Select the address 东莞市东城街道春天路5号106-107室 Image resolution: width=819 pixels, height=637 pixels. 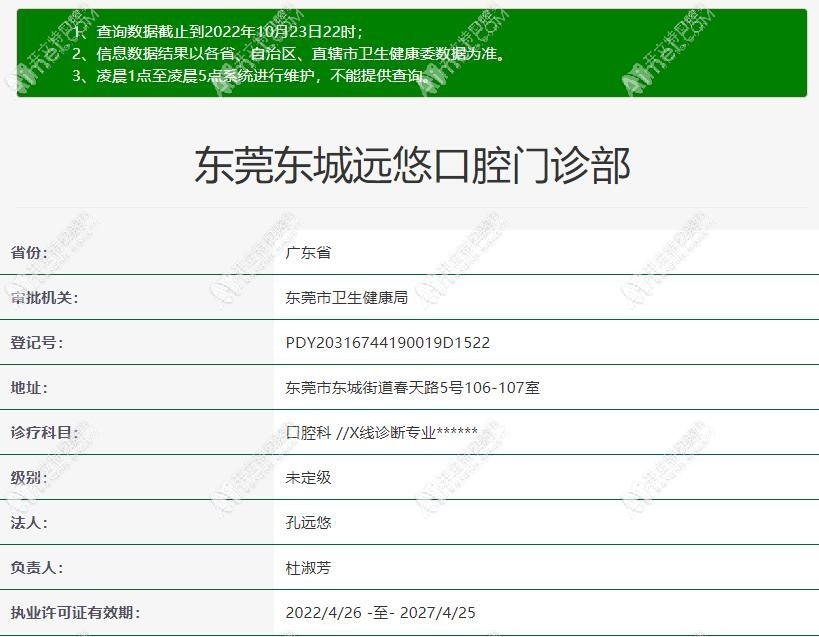pos(413,387)
